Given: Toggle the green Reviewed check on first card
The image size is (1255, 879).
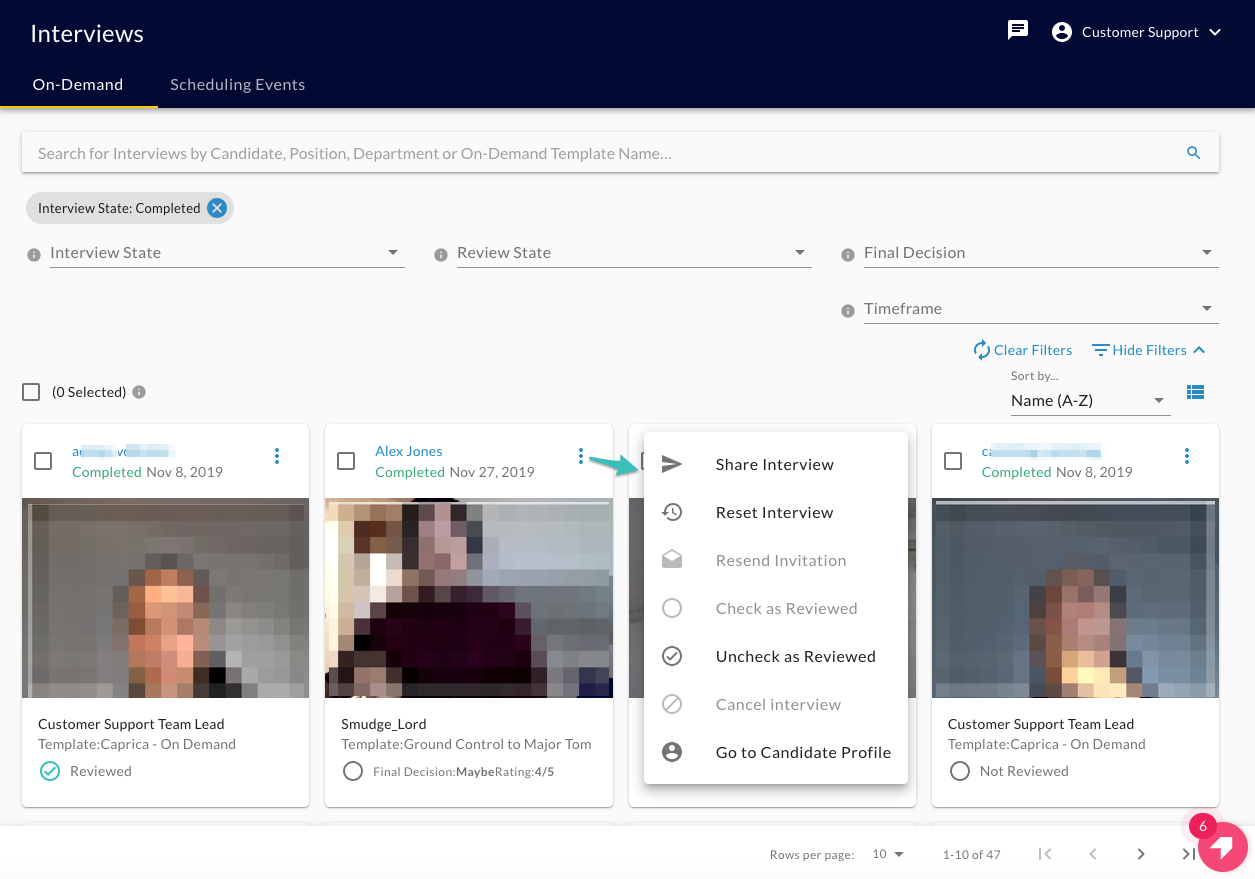Looking at the screenshot, I should [49, 771].
